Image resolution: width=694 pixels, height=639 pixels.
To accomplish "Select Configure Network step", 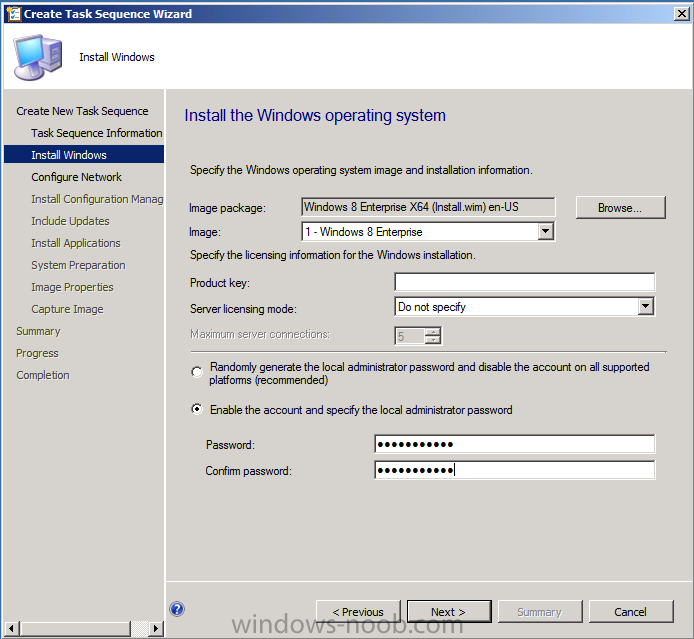I will tap(77, 177).
